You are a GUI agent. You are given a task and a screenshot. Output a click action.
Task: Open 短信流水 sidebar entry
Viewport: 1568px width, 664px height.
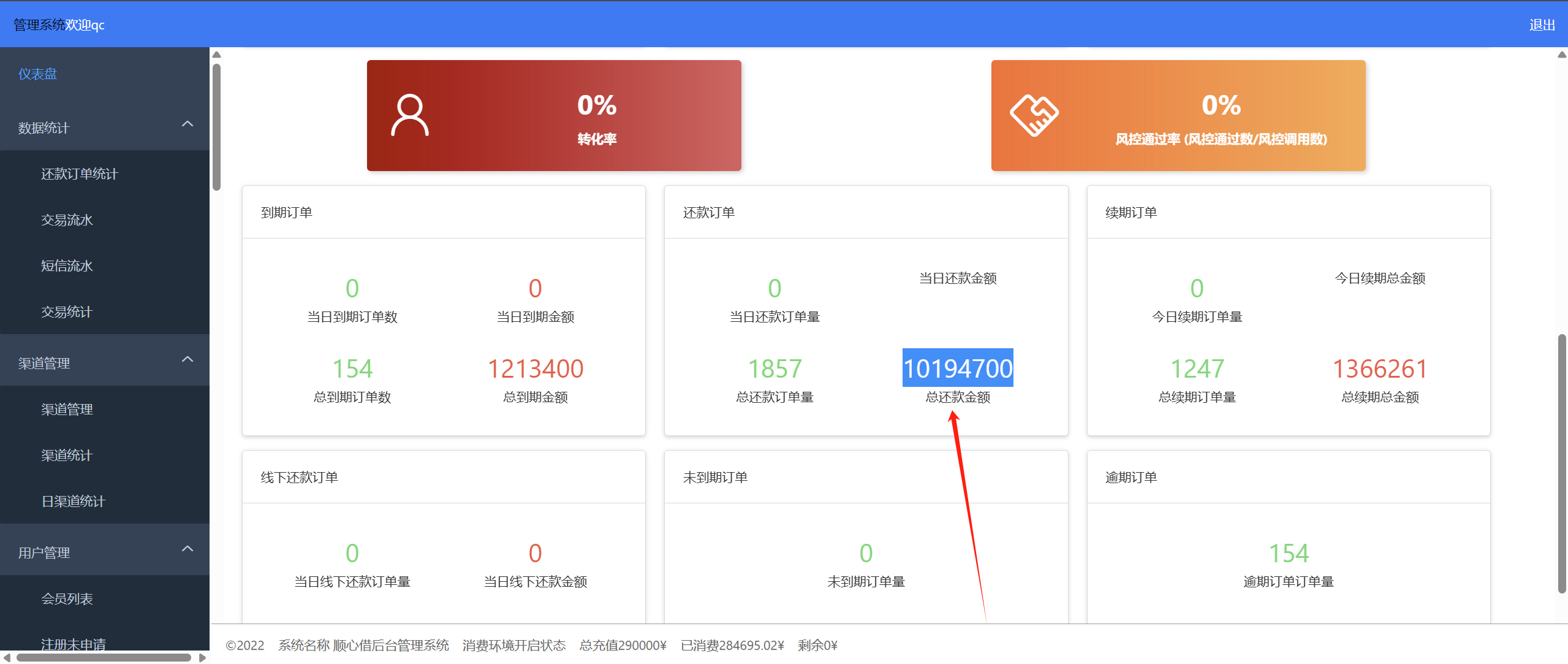(67, 266)
